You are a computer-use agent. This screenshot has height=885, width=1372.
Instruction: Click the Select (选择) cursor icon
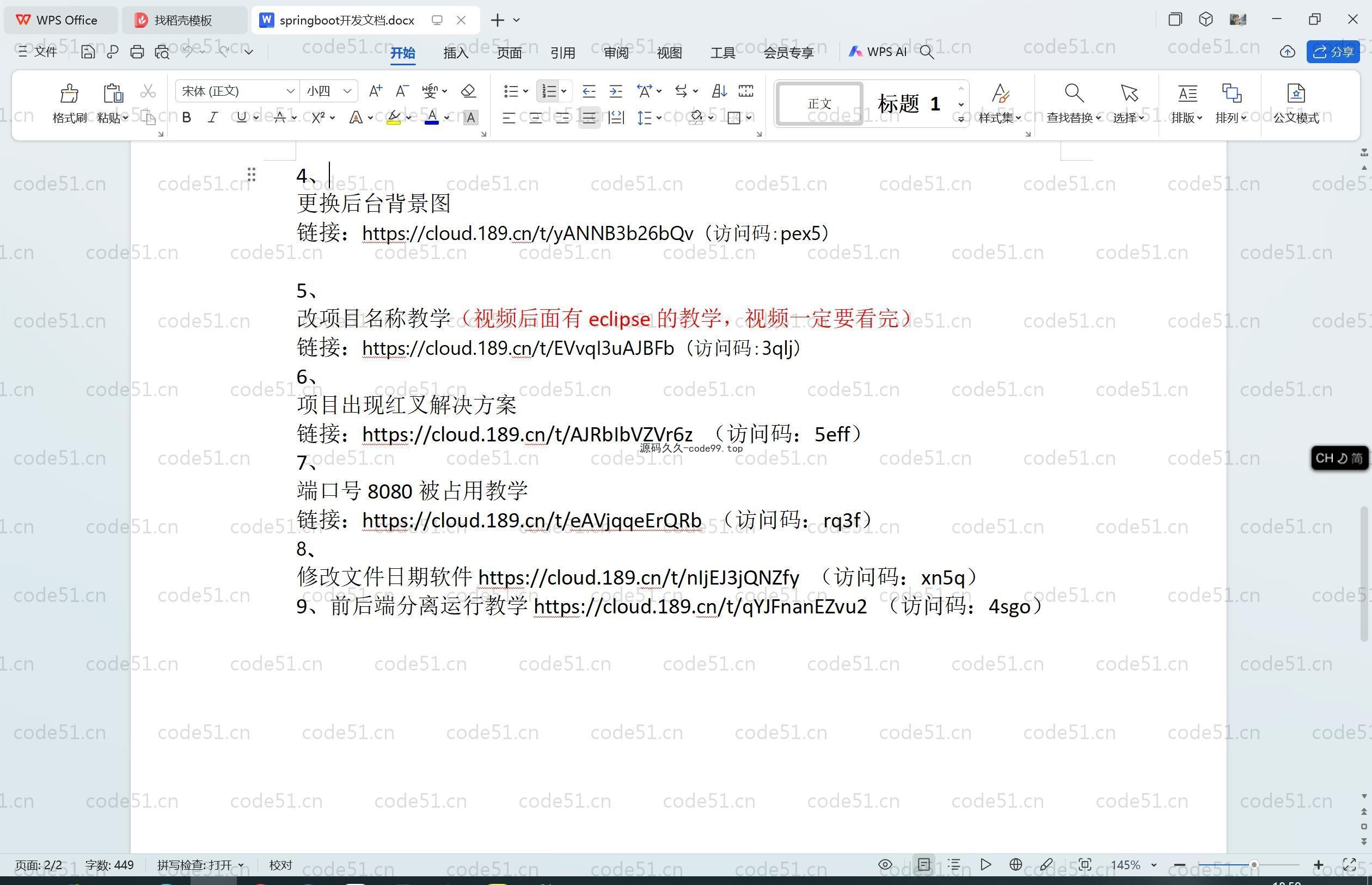[x=1129, y=93]
